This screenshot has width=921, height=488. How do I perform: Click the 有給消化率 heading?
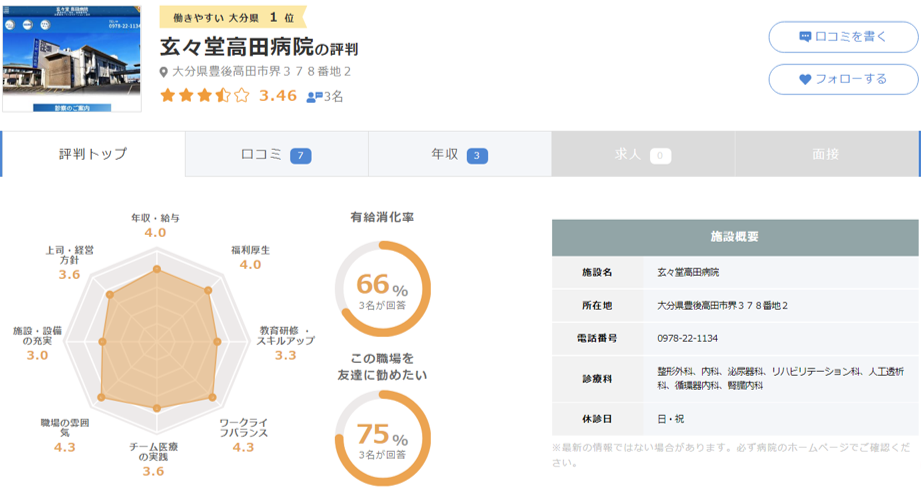382,217
